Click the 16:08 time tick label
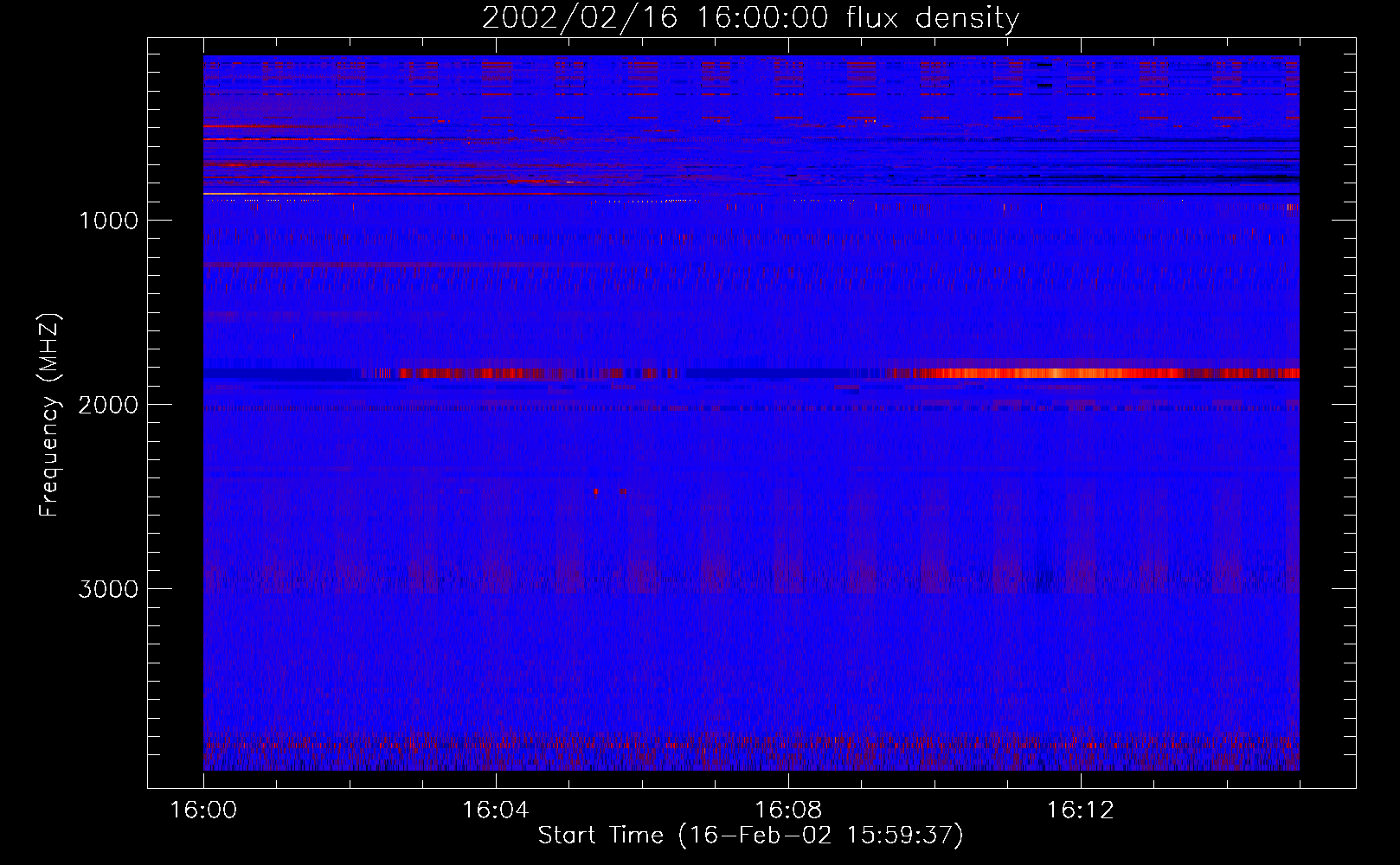This screenshot has height=865, width=1400. [x=788, y=811]
